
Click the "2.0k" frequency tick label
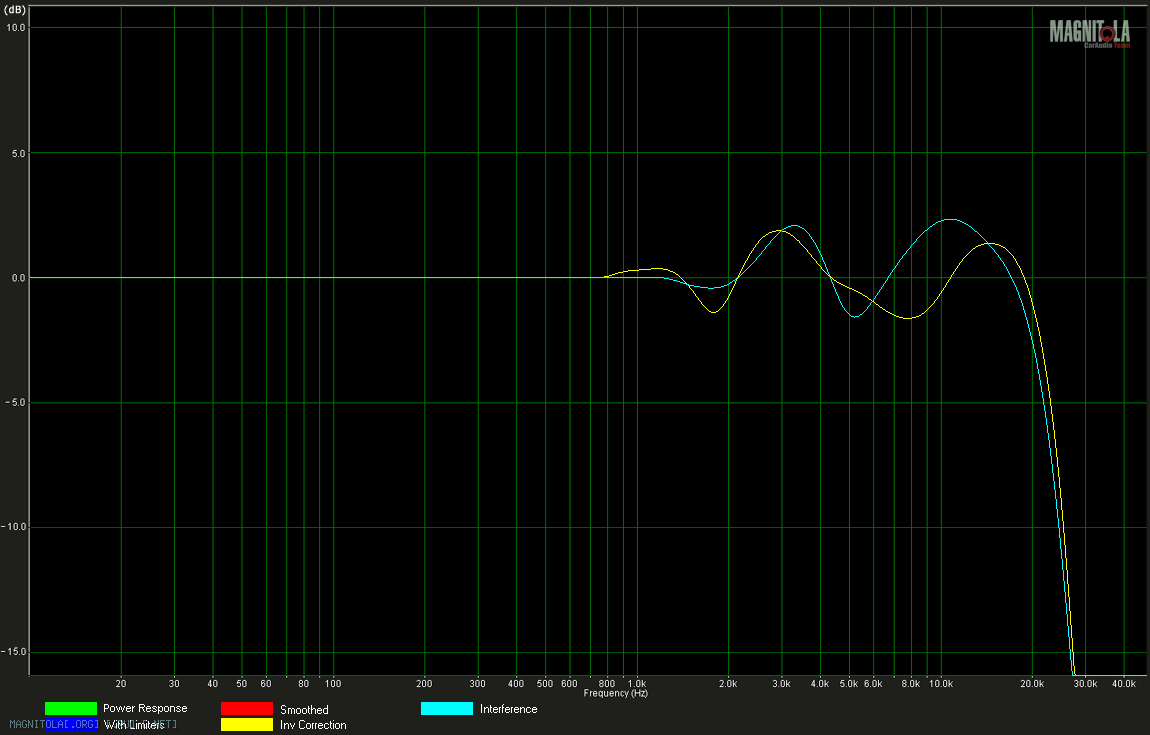pos(728,684)
